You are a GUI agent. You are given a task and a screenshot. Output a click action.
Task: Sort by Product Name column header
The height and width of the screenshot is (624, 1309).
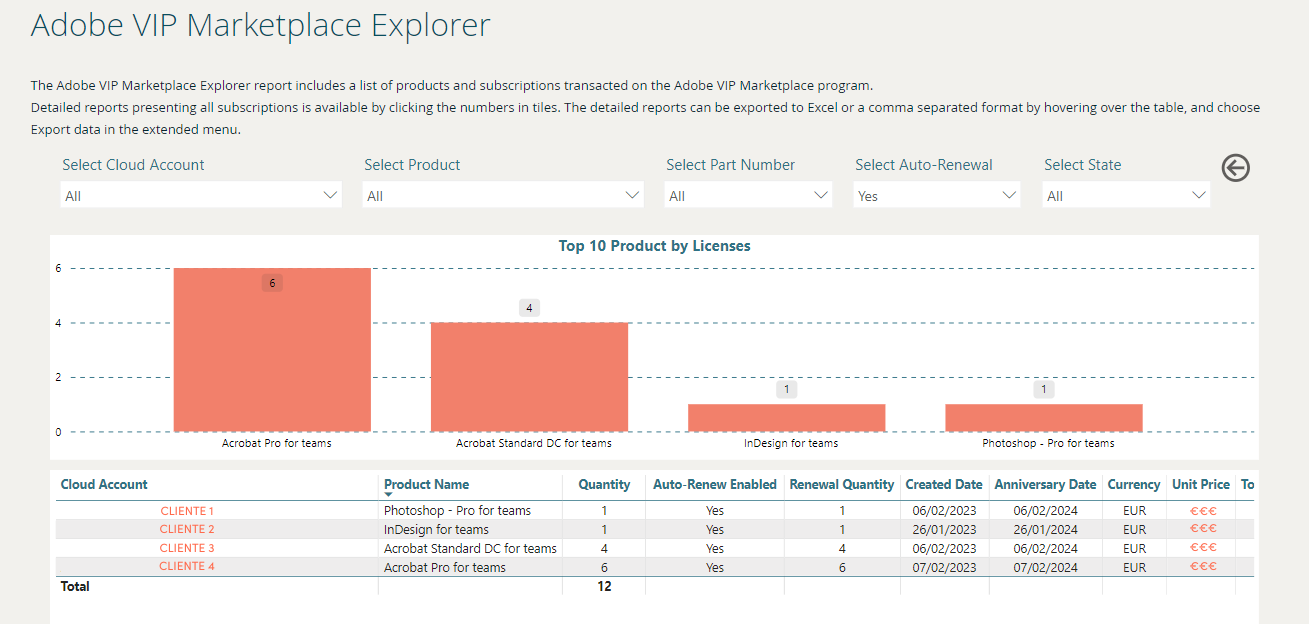point(426,484)
